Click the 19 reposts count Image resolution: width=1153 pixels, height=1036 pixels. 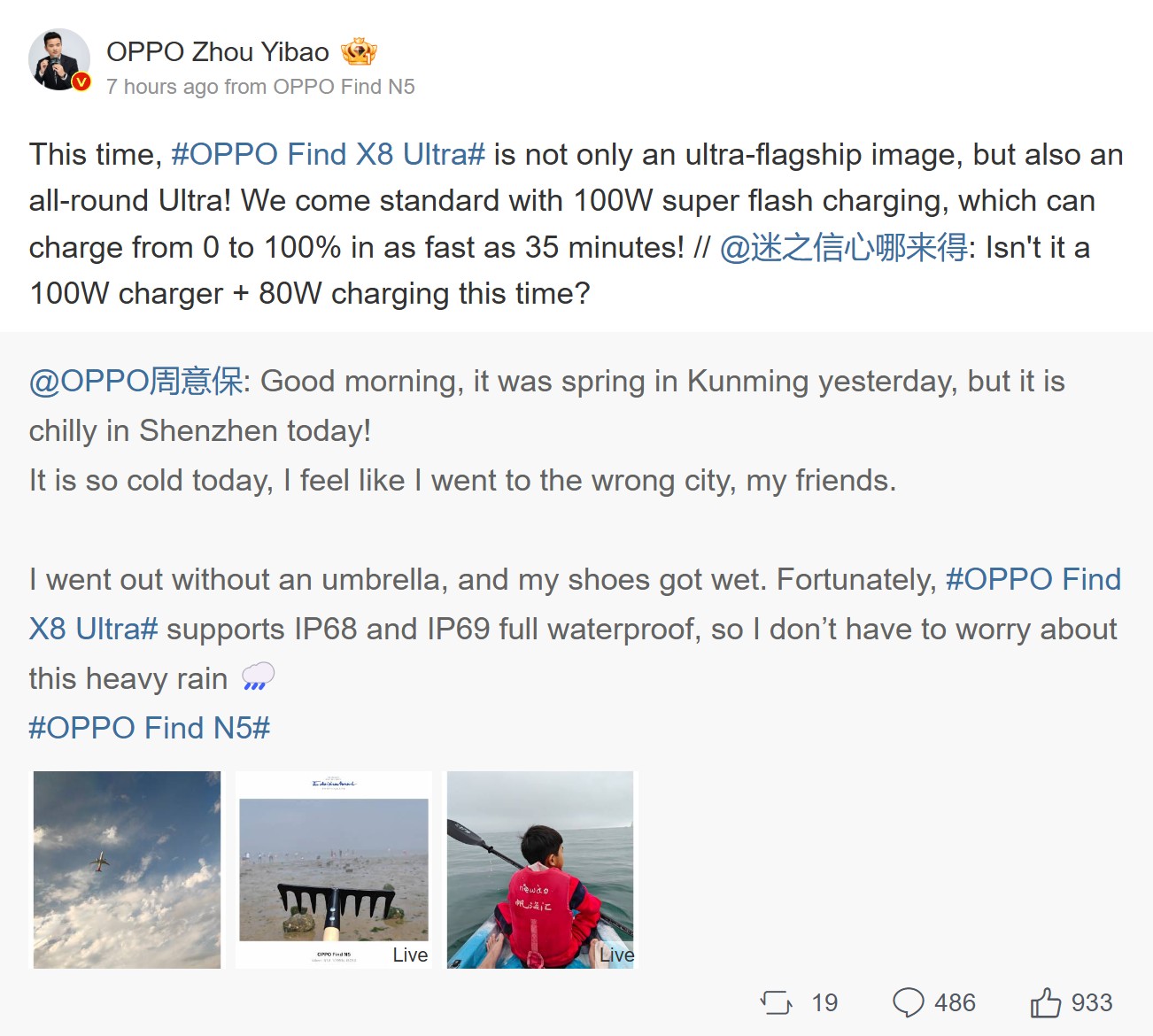coord(824,1002)
